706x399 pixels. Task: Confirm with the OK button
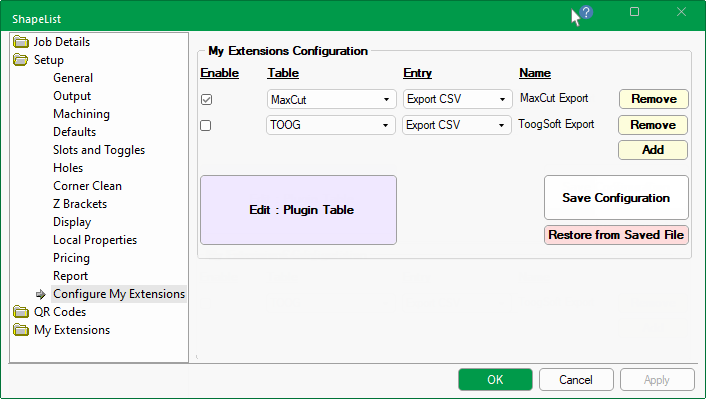pyautogui.click(x=495, y=380)
